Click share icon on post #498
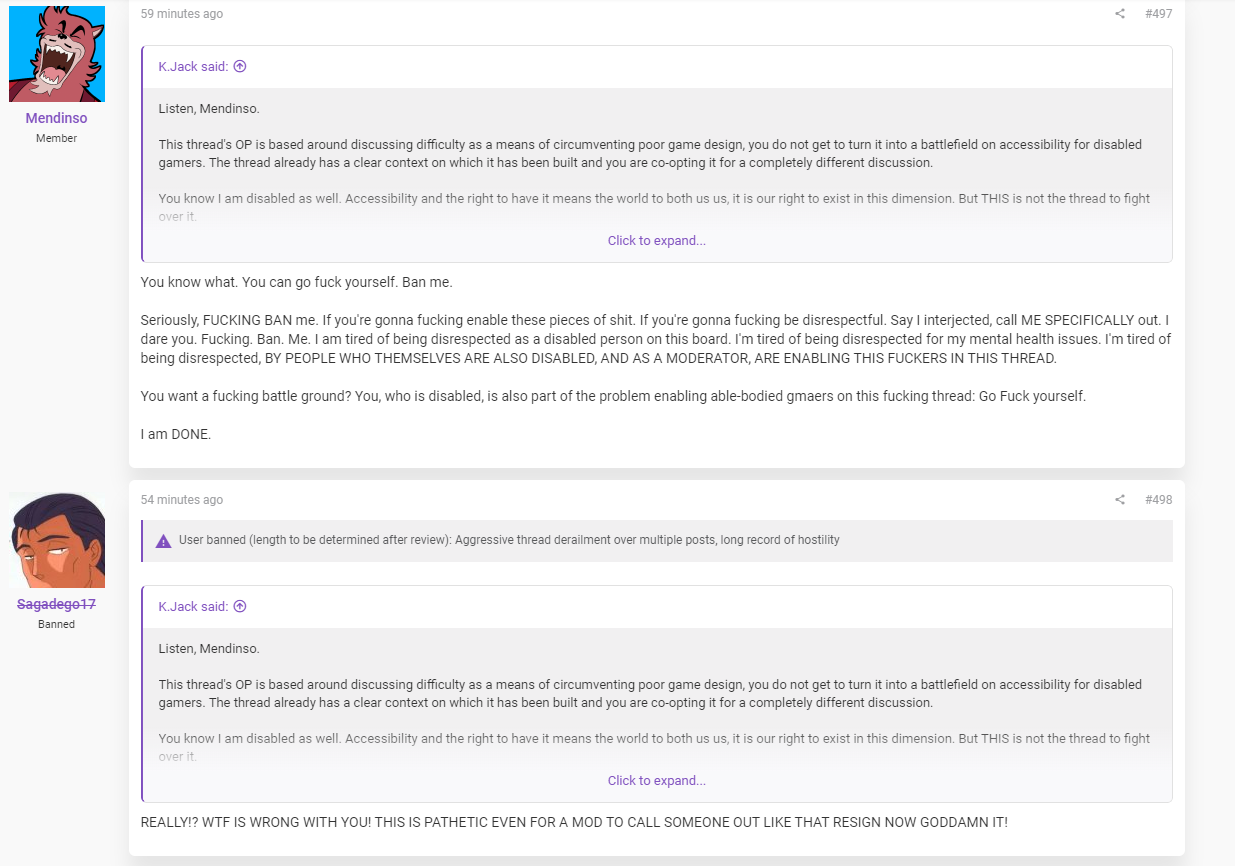The height and width of the screenshot is (866, 1235). tap(1120, 500)
